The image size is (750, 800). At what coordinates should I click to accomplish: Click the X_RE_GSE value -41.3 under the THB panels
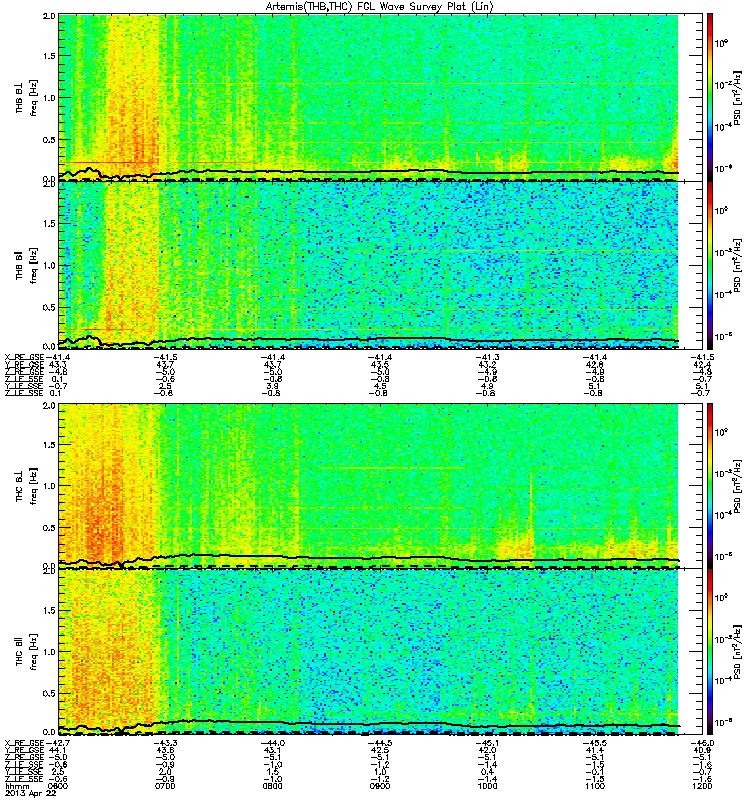point(488,357)
